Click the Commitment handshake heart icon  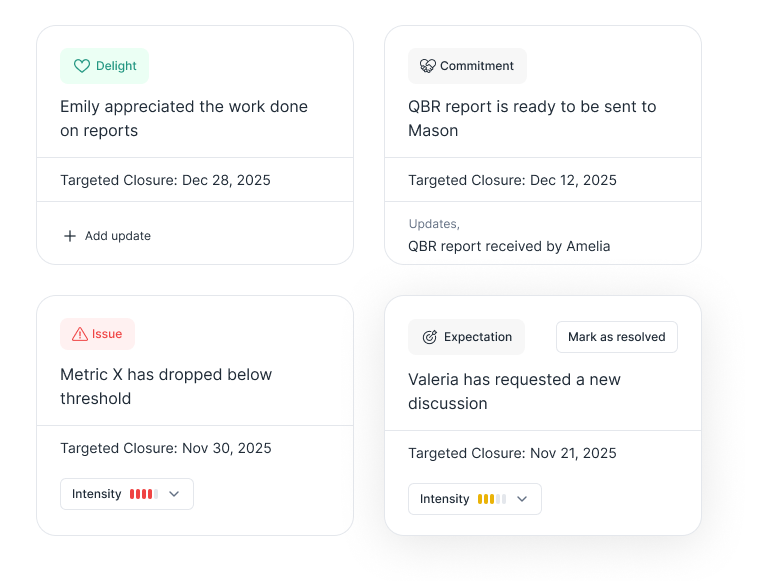pos(428,66)
